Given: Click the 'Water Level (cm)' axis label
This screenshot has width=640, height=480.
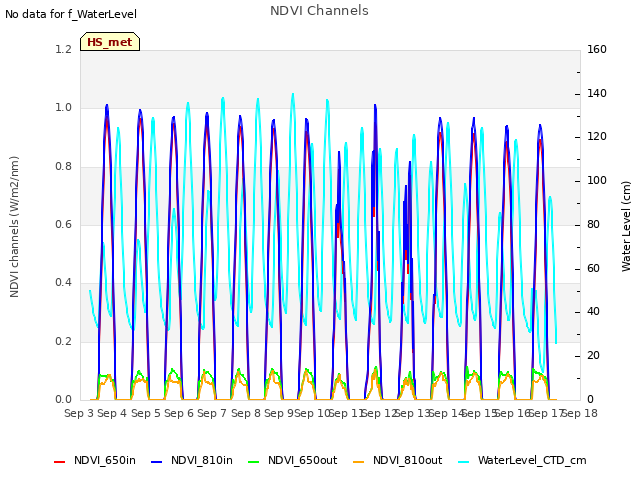Looking at the screenshot, I should tap(626, 227).
